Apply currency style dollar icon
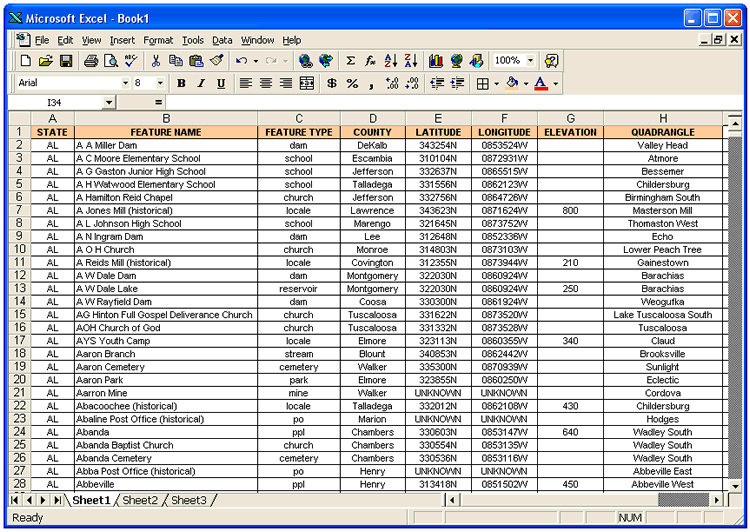This screenshot has width=750, height=532. (331, 83)
